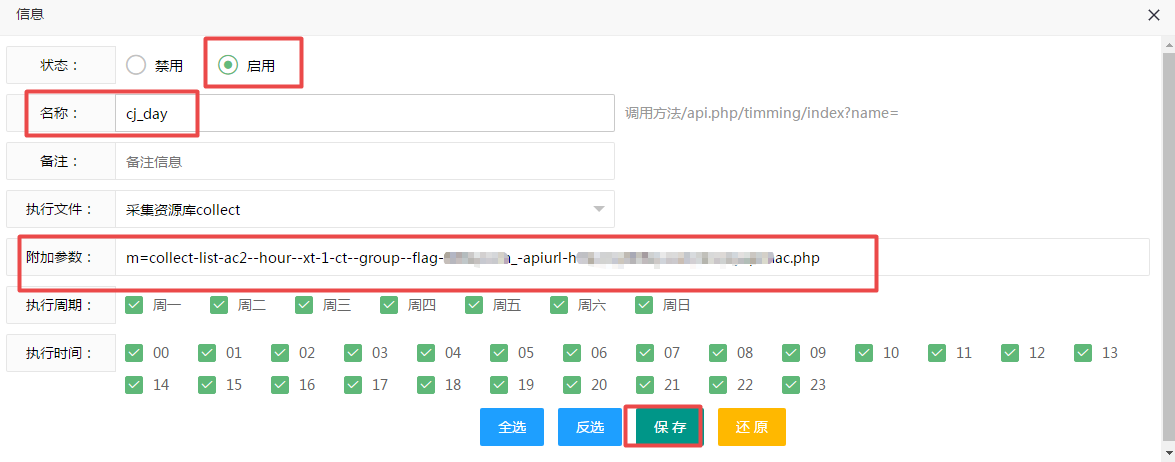Screen dimensions: 1175x462
Task: Select the 启用 radio button
Action: coord(228,65)
